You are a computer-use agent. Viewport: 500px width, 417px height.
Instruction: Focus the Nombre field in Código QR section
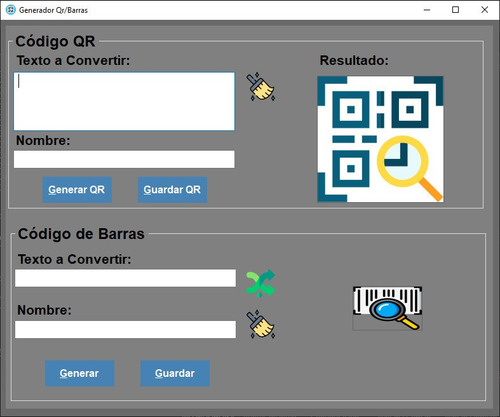click(124, 159)
